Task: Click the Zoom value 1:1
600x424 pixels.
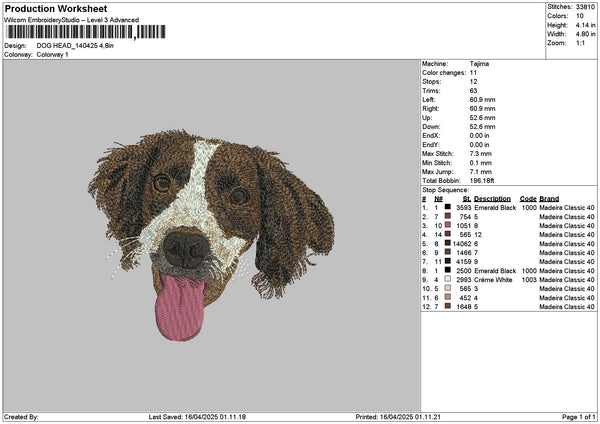Action: (x=580, y=43)
